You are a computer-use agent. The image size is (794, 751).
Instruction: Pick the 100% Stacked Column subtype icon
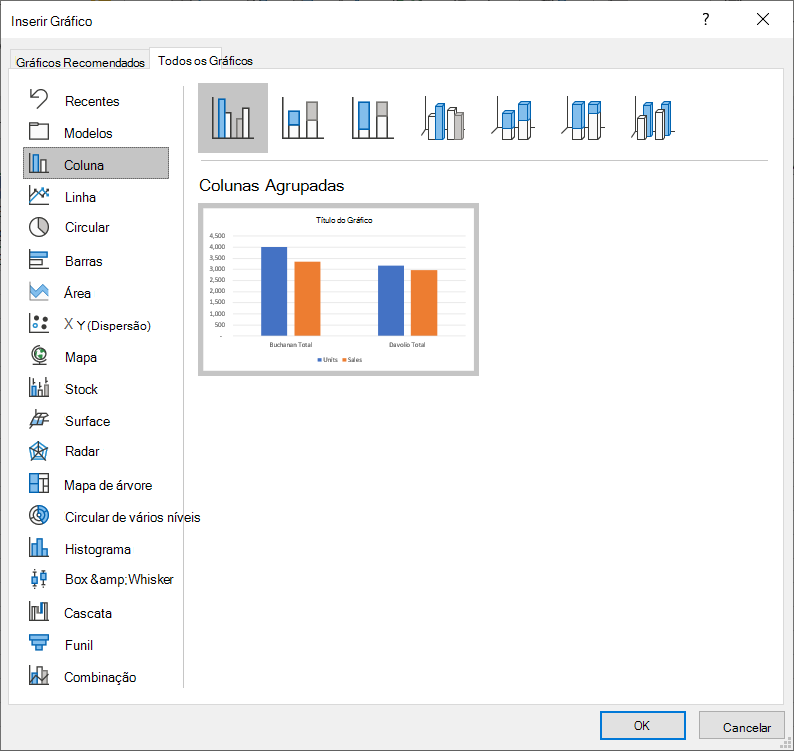tap(373, 118)
